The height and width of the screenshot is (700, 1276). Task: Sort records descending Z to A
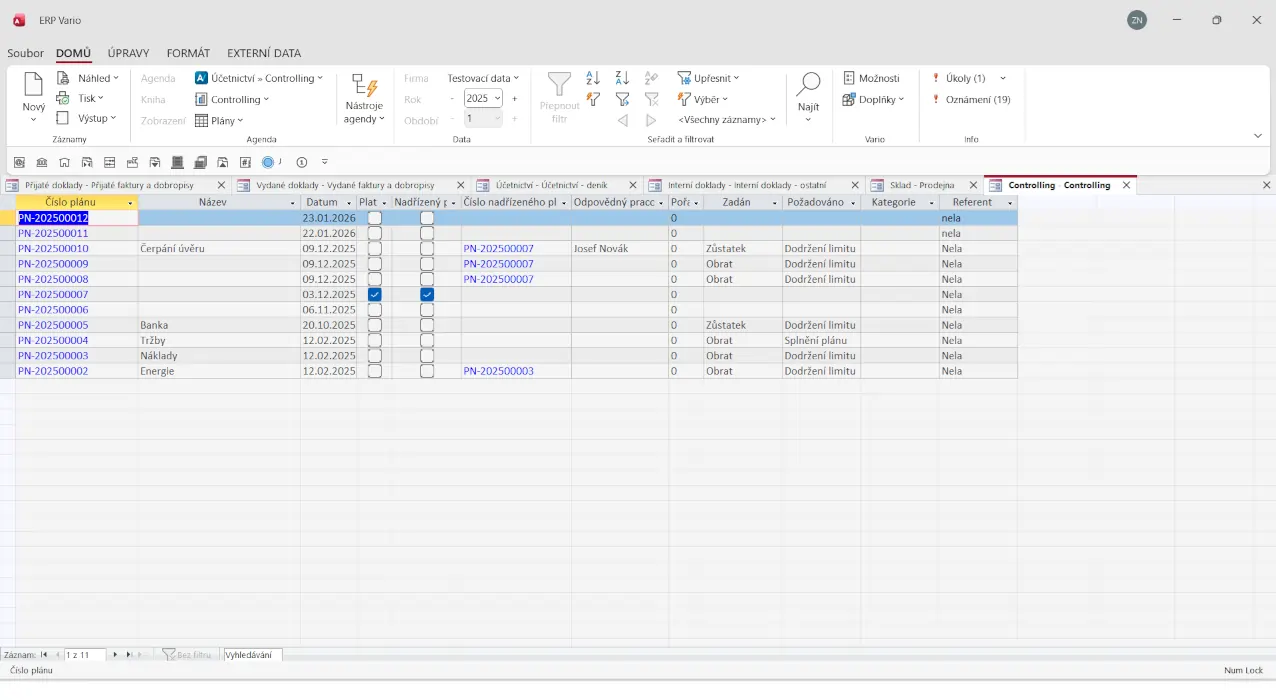click(x=622, y=78)
